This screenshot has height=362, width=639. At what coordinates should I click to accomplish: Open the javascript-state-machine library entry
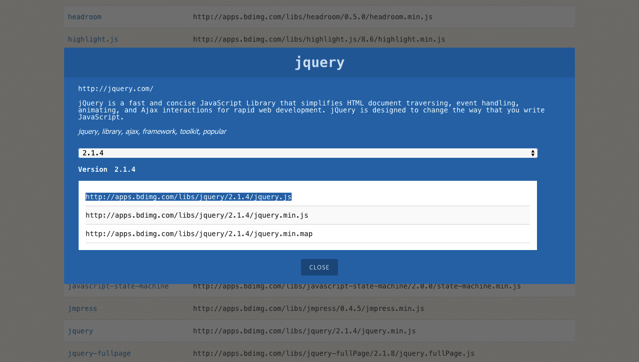tap(118, 286)
